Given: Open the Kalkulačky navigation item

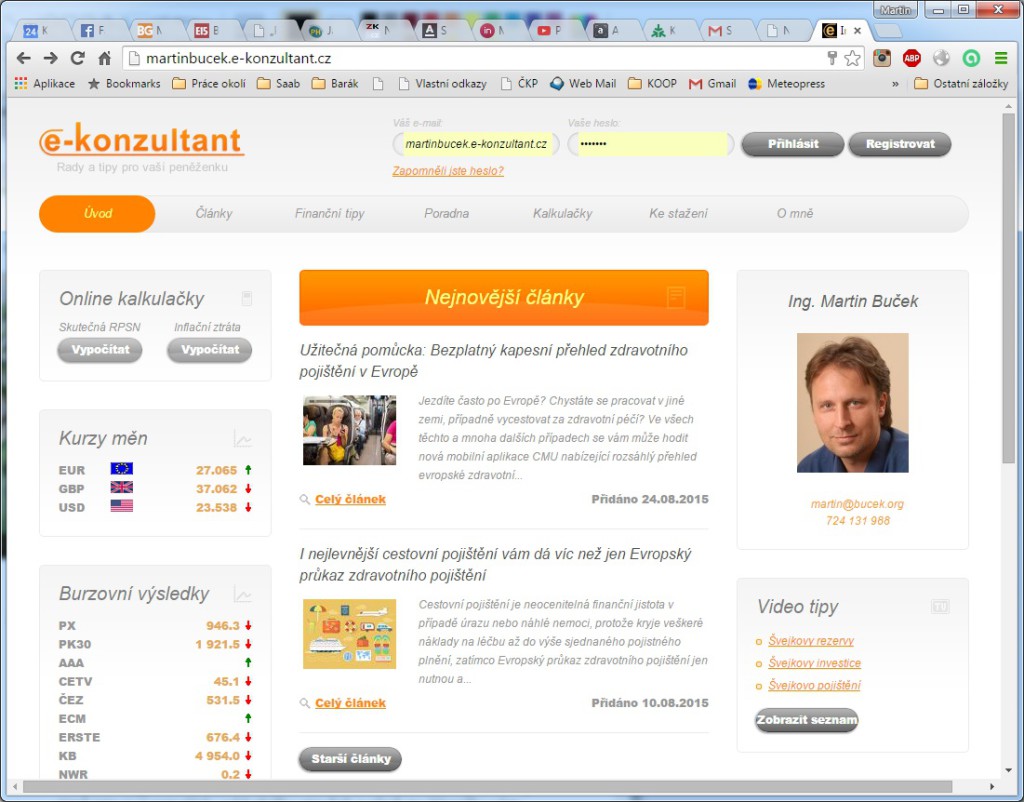Looking at the screenshot, I should (x=562, y=213).
